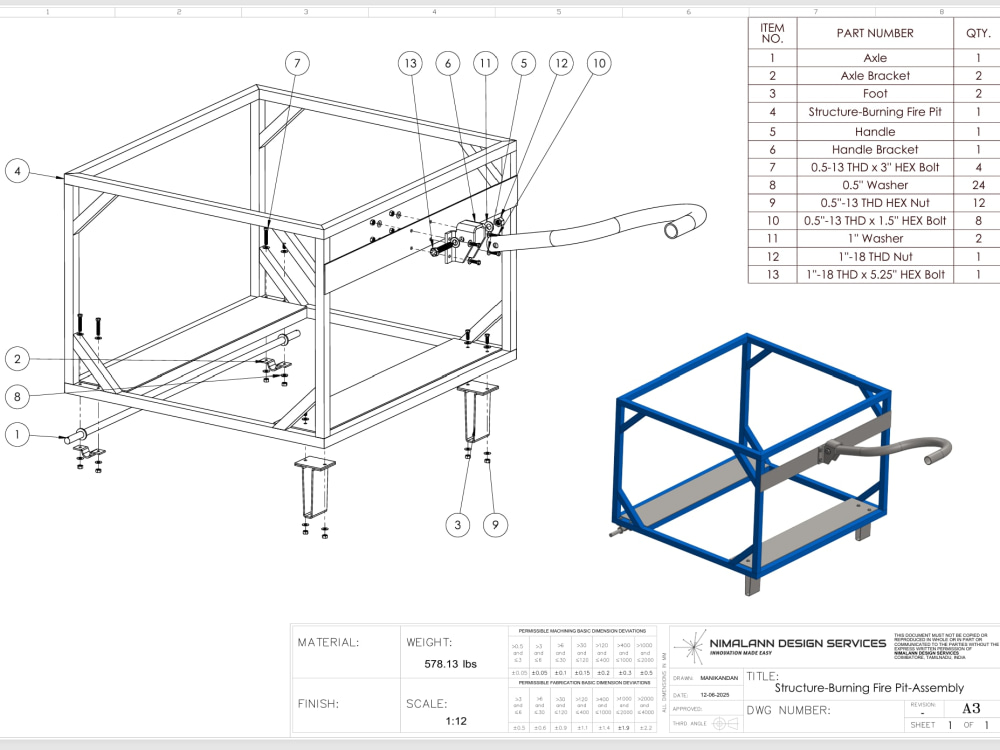This screenshot has width=1000, height=750.
Task: Click the '1:12' scale value
Action: (456, 721)
